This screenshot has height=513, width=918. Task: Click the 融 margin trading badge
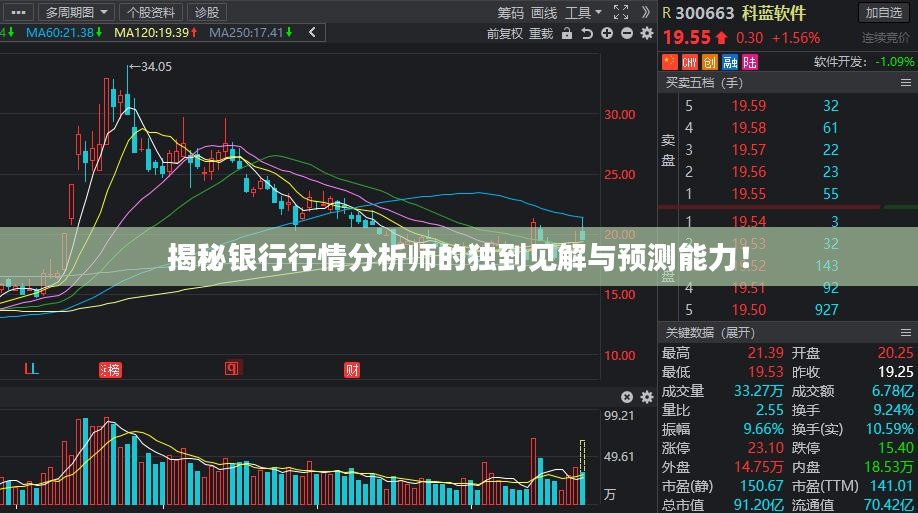coord(729,61)
